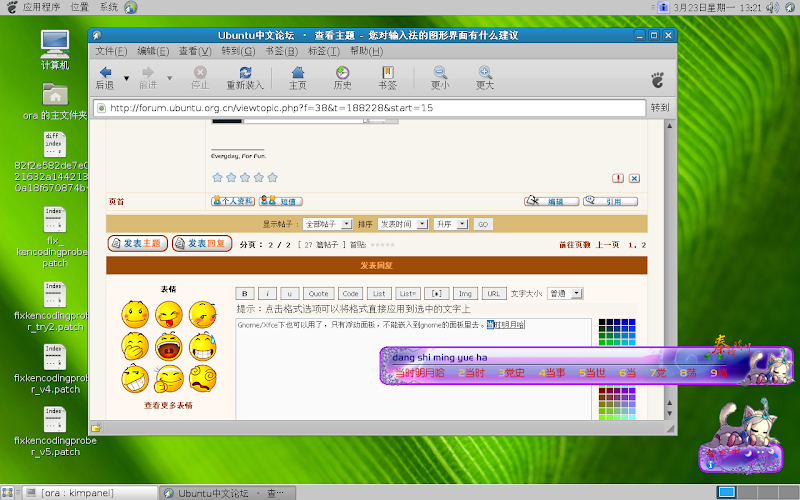Click 发表主题 new topic button
800x500 pixels.
138,243
